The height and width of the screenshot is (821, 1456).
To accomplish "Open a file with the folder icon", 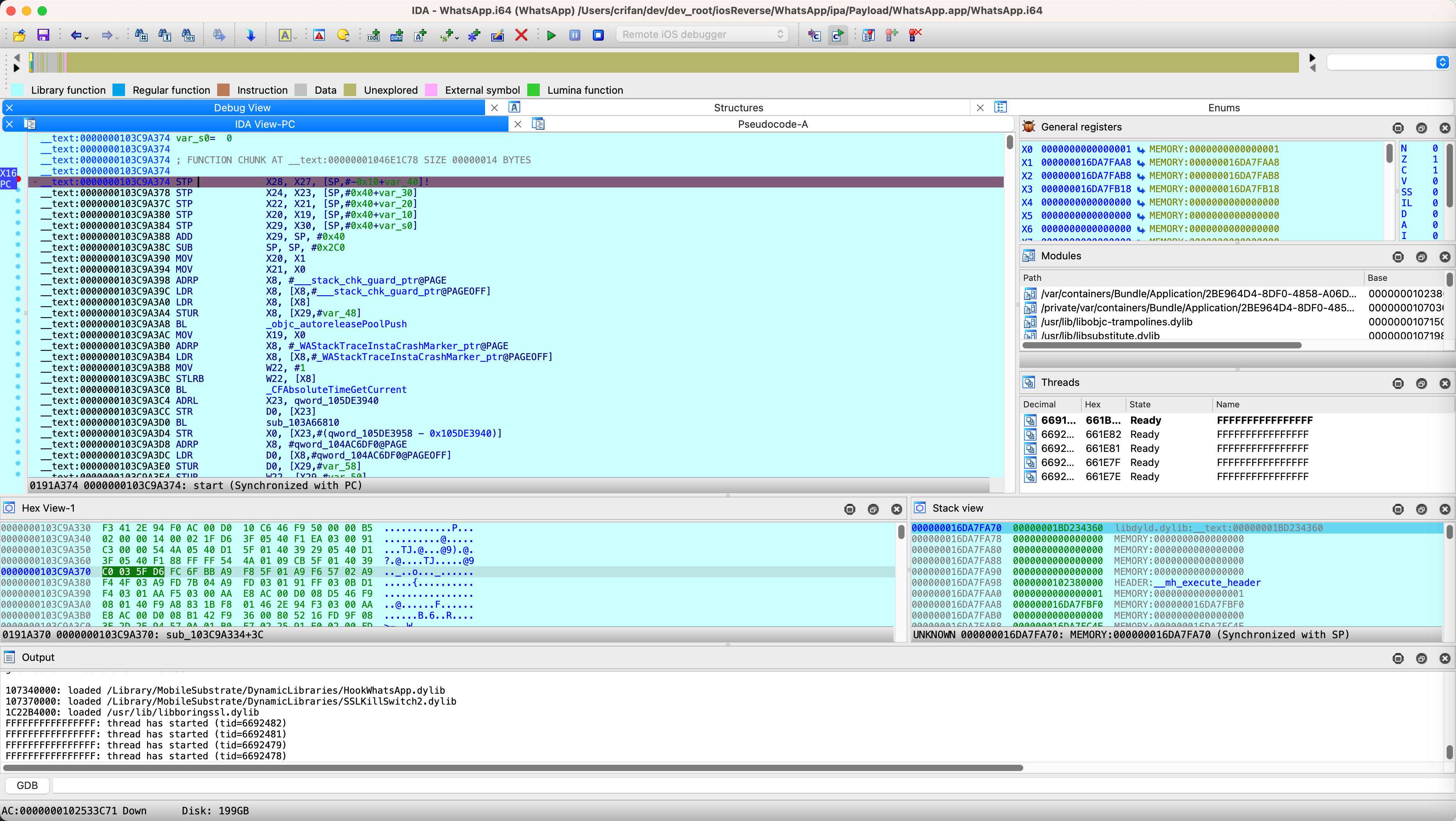I will [19, 35].
